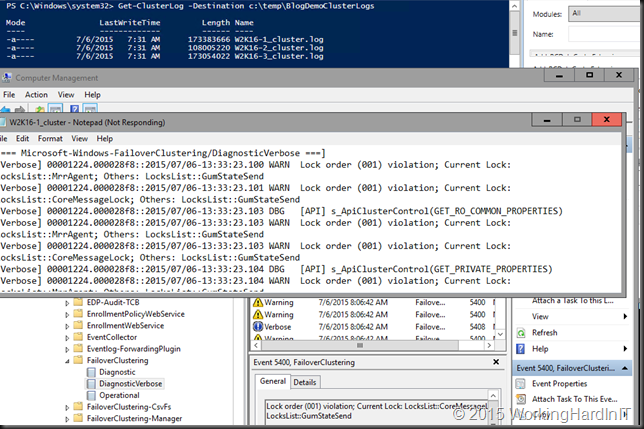644x429 pixels.
Task: Toggle the Show/Hide Action Pane toolbar icon
Action: tap(90, 109)
